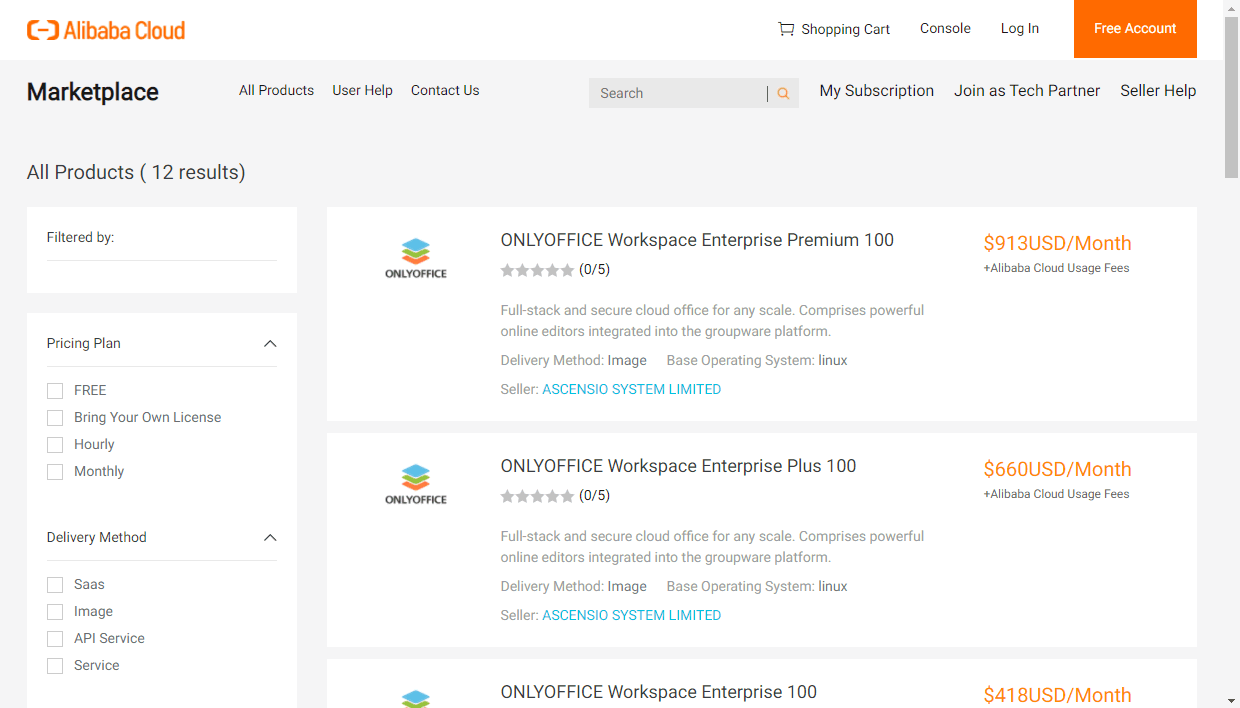Select the Image delivery method checkbox
1240x708 pixels.
click(55, 611)
